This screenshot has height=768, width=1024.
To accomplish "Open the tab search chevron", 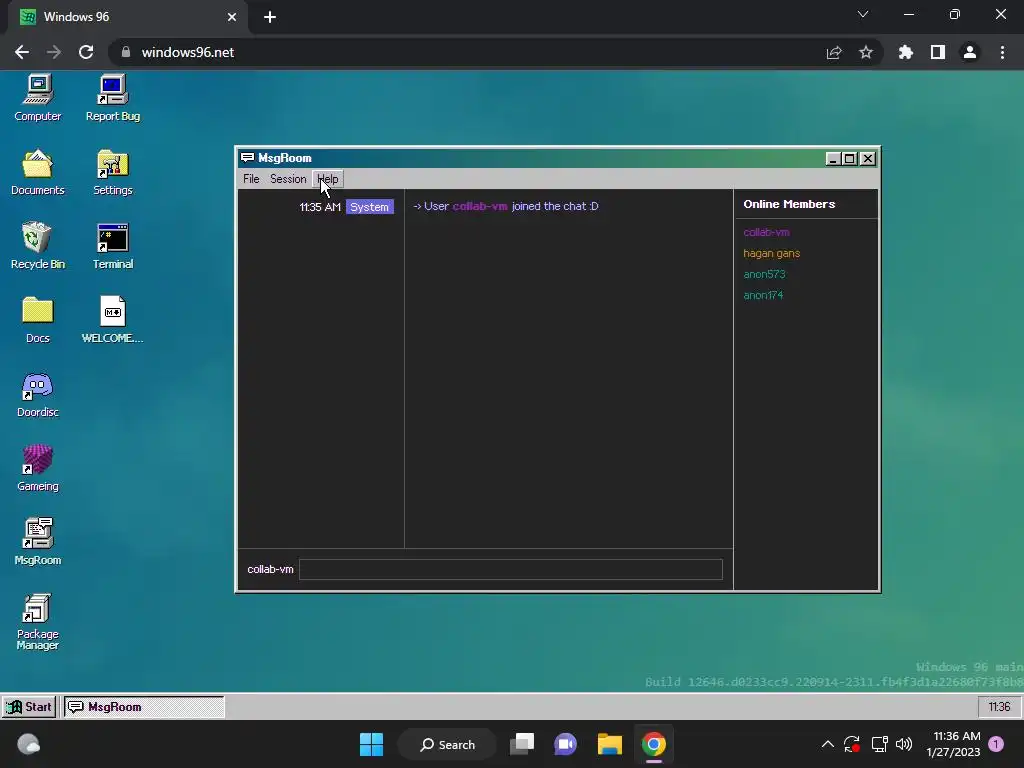I will [863, 14].
